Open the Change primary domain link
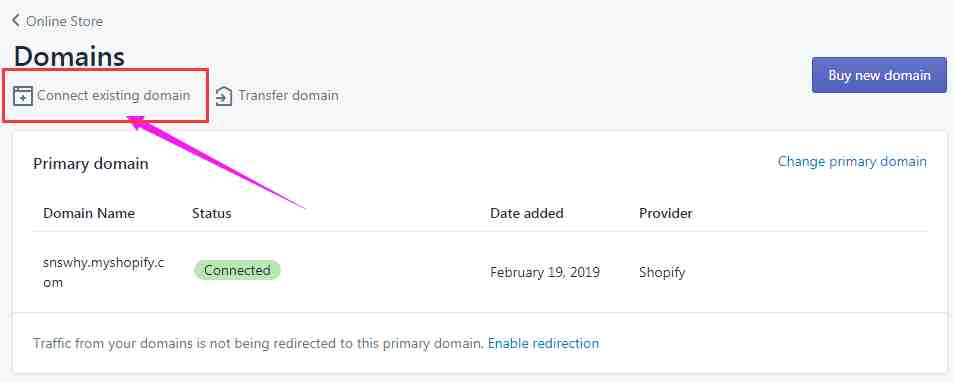 tap(852, 161)
